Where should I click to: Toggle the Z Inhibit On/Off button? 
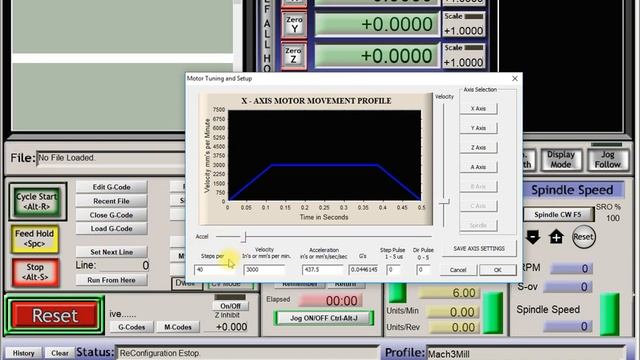231,306
